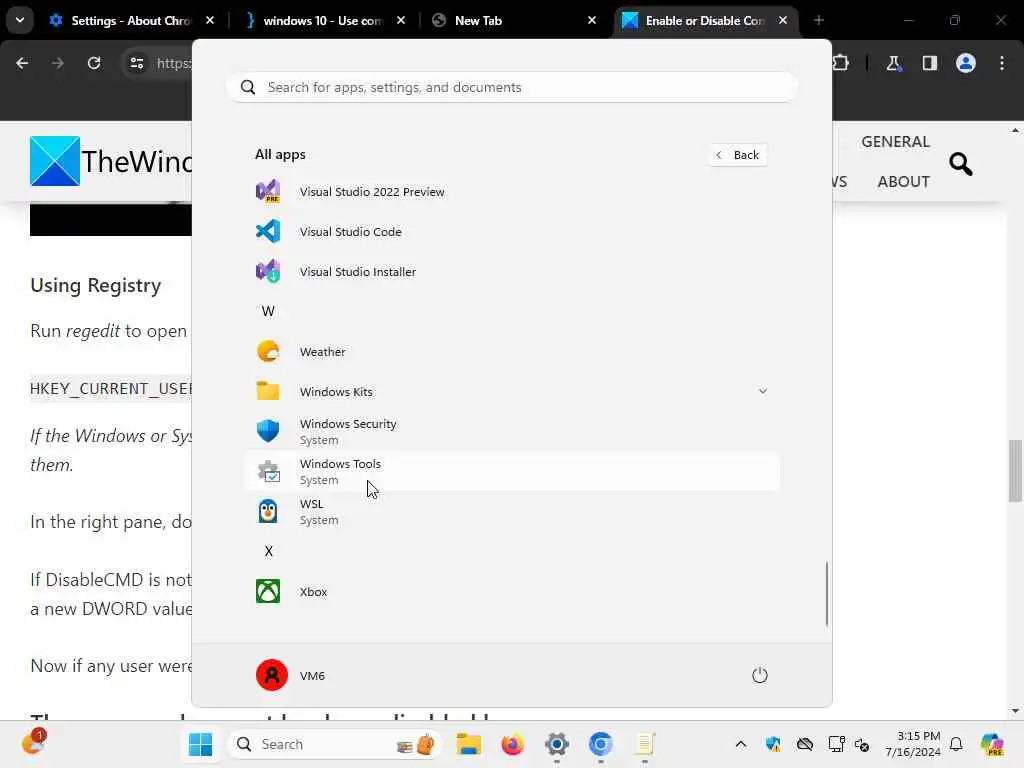The image size is (1024, 768).
Task: Open the Notepad taskbar icon
Action: 645,744
